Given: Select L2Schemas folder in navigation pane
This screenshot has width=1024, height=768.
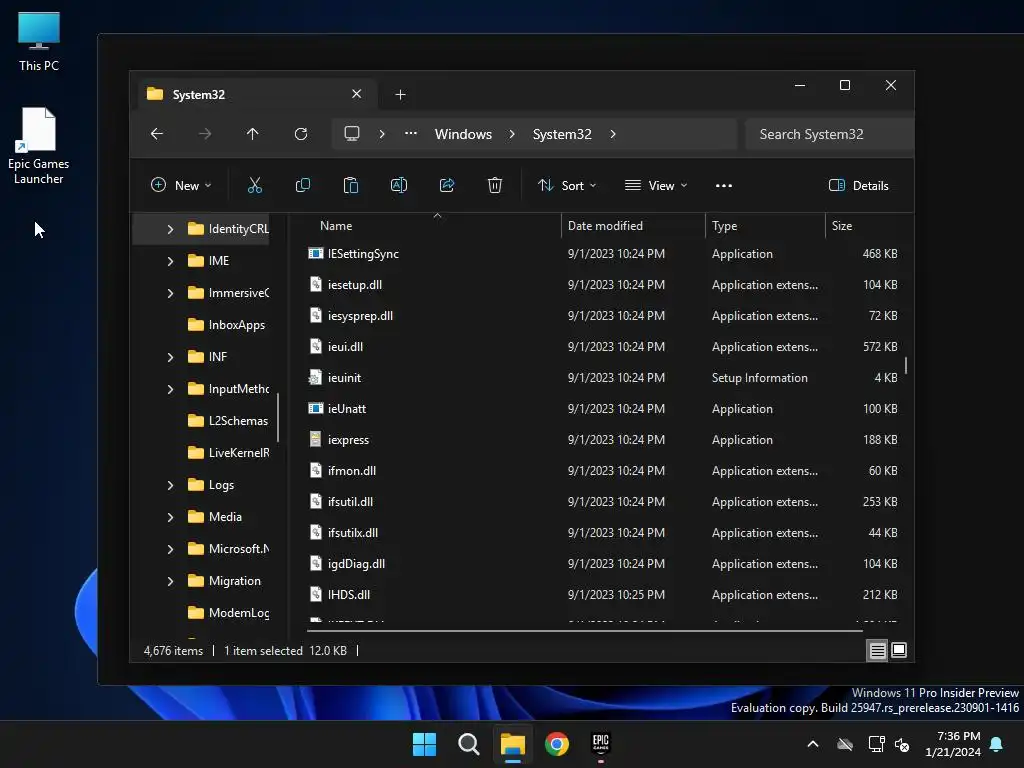Looking at the screenshot, I should (x=227, y=421).
